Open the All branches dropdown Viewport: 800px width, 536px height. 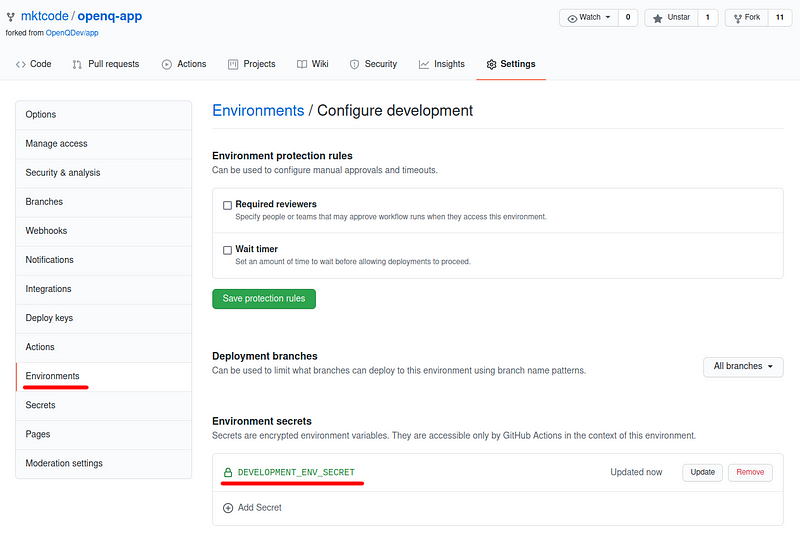(743, 367)
